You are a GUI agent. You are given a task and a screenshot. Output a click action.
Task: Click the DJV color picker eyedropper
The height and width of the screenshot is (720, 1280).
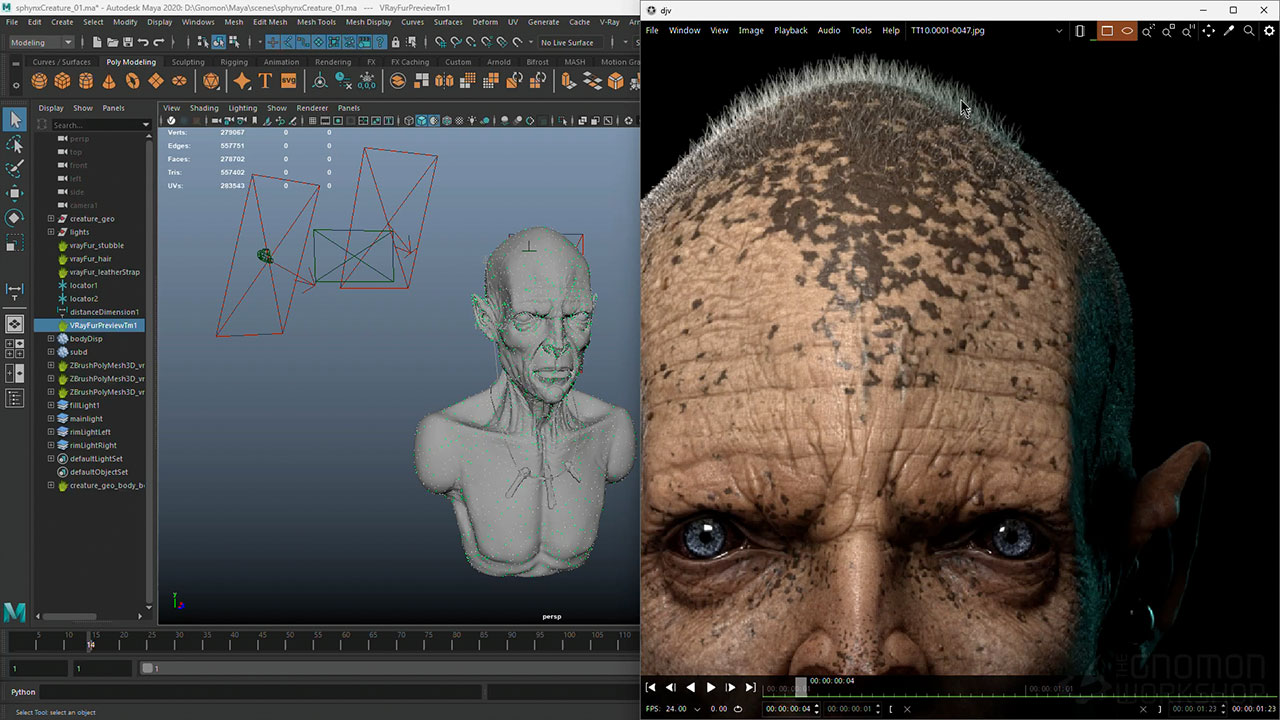1229,31
